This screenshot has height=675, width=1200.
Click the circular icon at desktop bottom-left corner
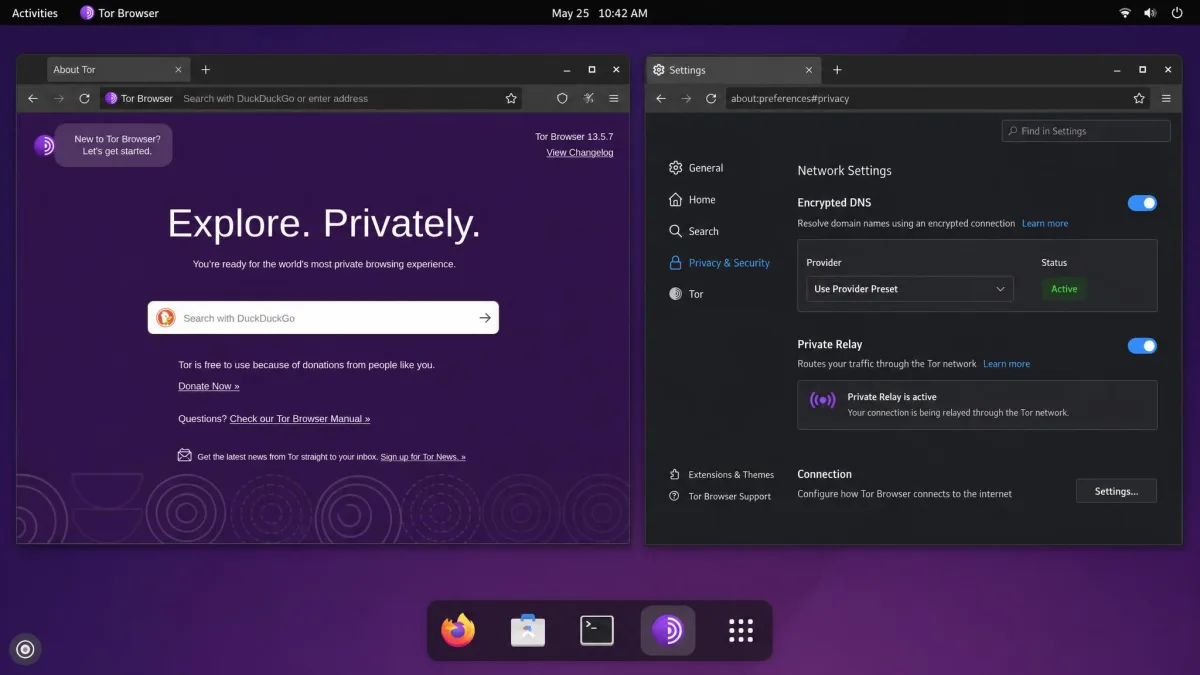[x=26, y=649]
